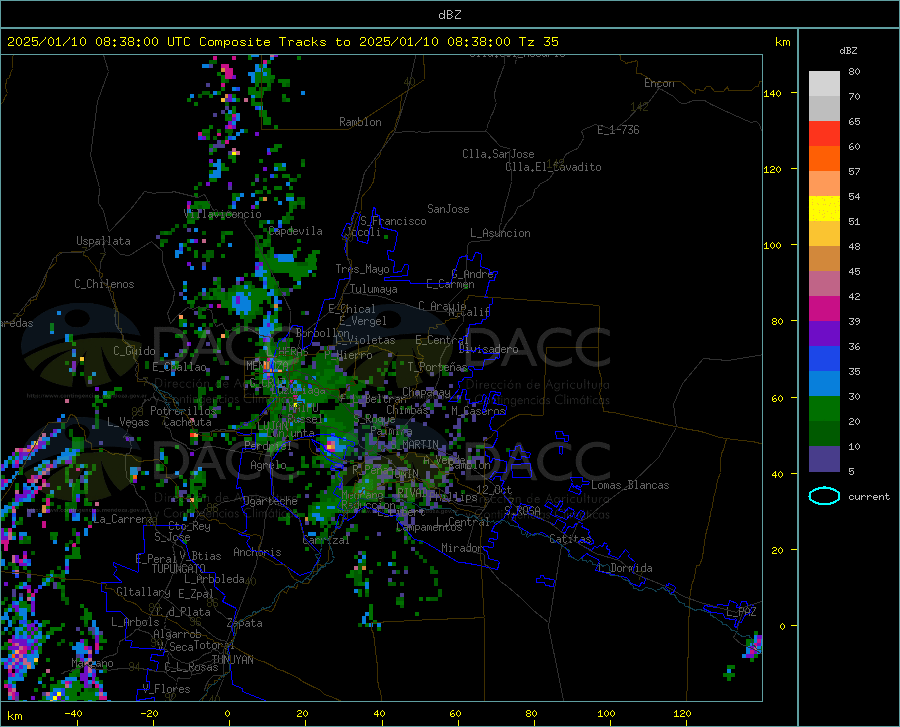The image size is (900, 727).
Task: Click the cyan 'current' track ellipse icon
Action: 824,496
